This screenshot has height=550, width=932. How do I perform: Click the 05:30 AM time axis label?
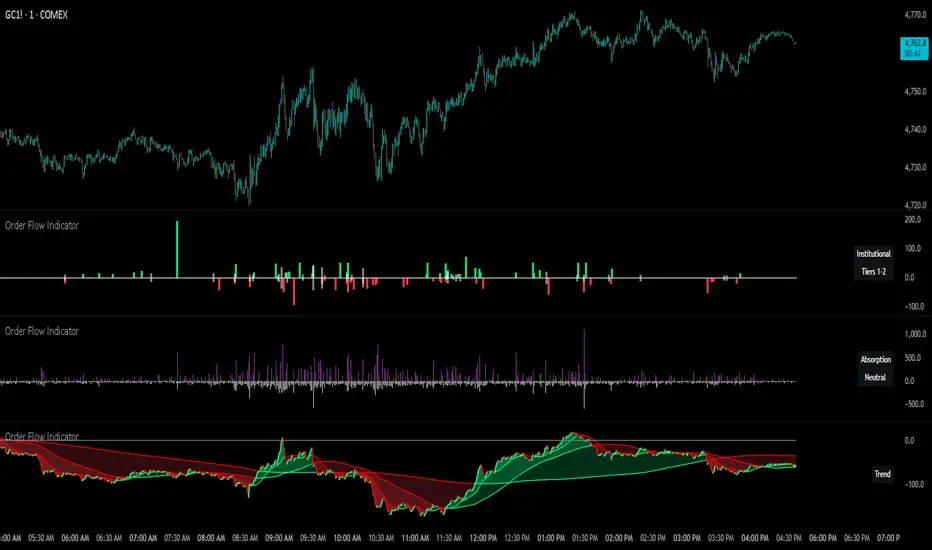(x=41, y=538)
